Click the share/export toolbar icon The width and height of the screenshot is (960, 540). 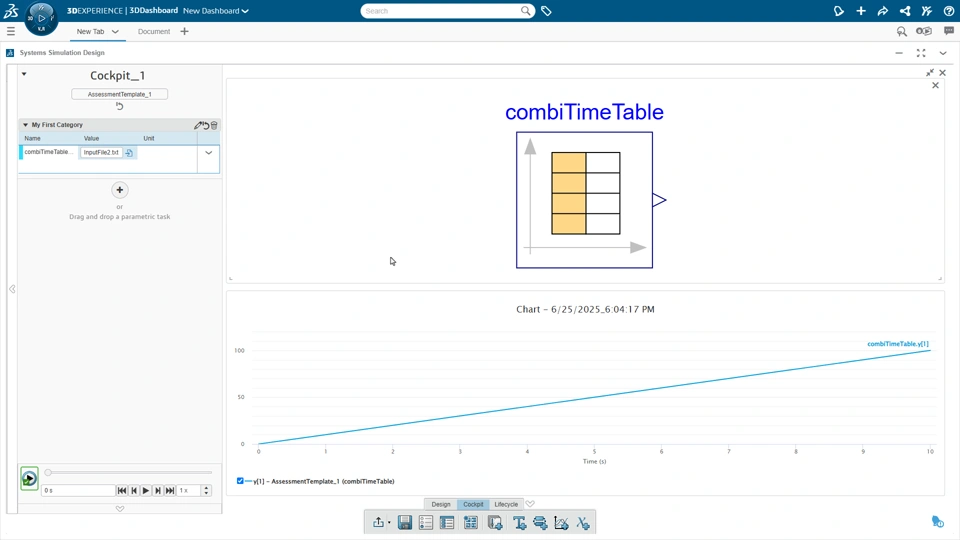[378, 522]
